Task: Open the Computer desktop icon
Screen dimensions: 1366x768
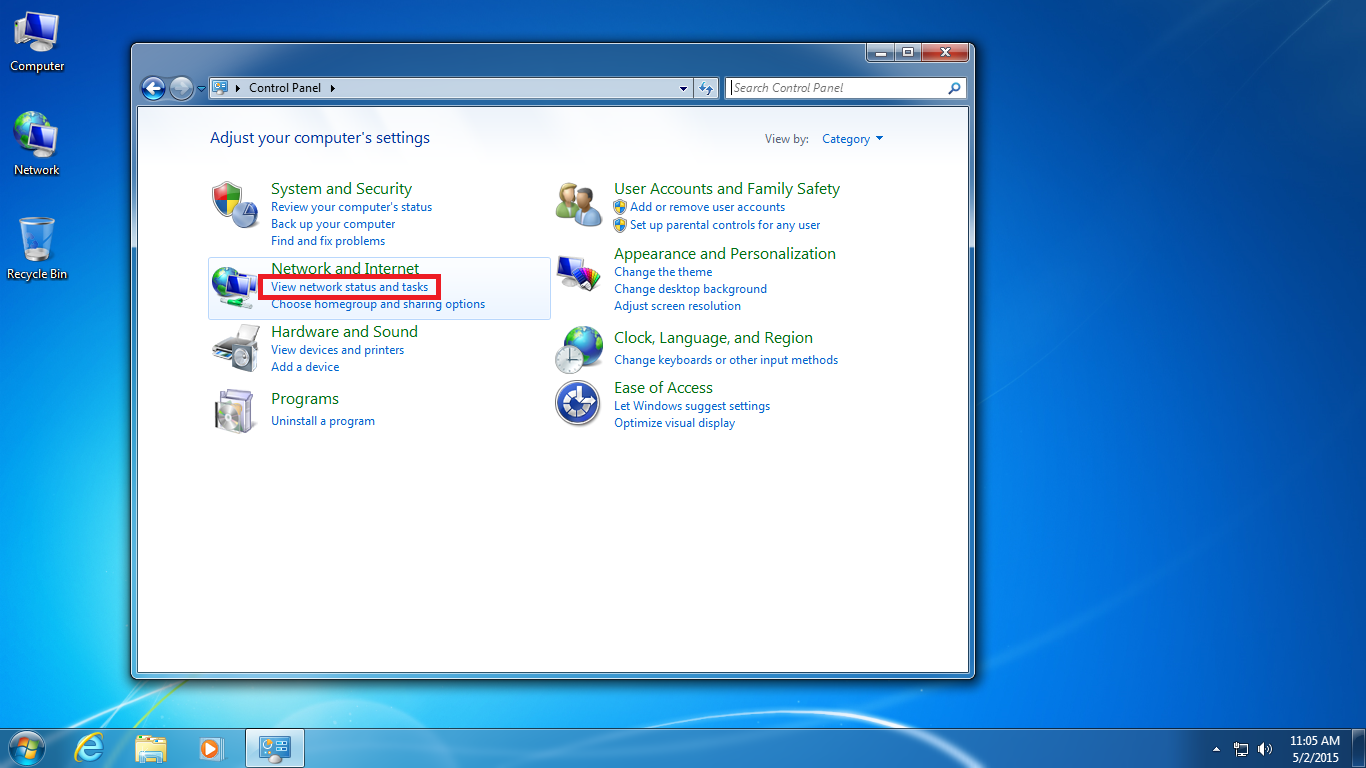Action: 37,42
